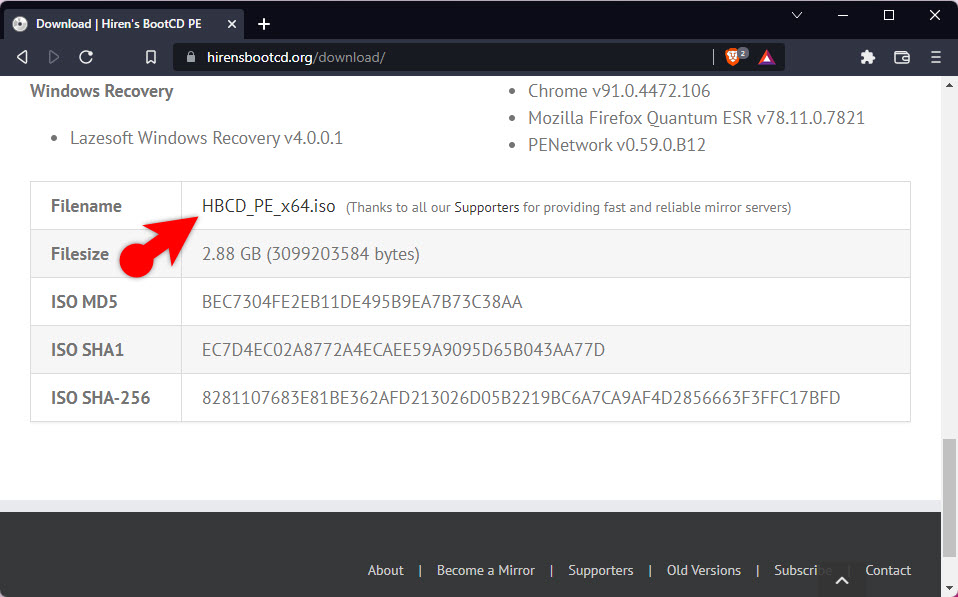The width and height of the screenshot is (958, 597).
Task: Click the scrollbar up arrow
Action: [x=949, y=86]
